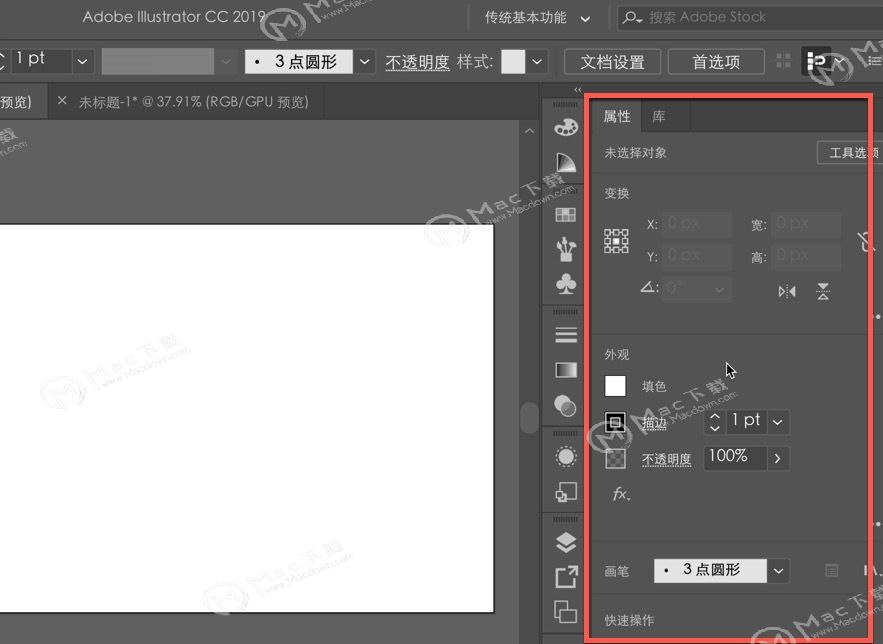Select the 未标题-1* document tab

coord(193,102)
